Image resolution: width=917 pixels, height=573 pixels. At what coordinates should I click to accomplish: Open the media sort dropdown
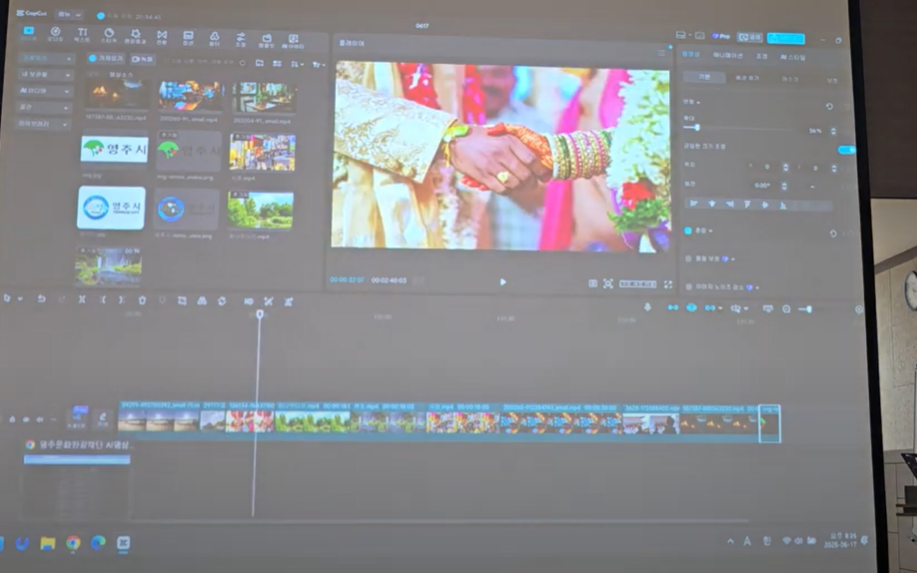pyautogui.click(x=297, y=64)
